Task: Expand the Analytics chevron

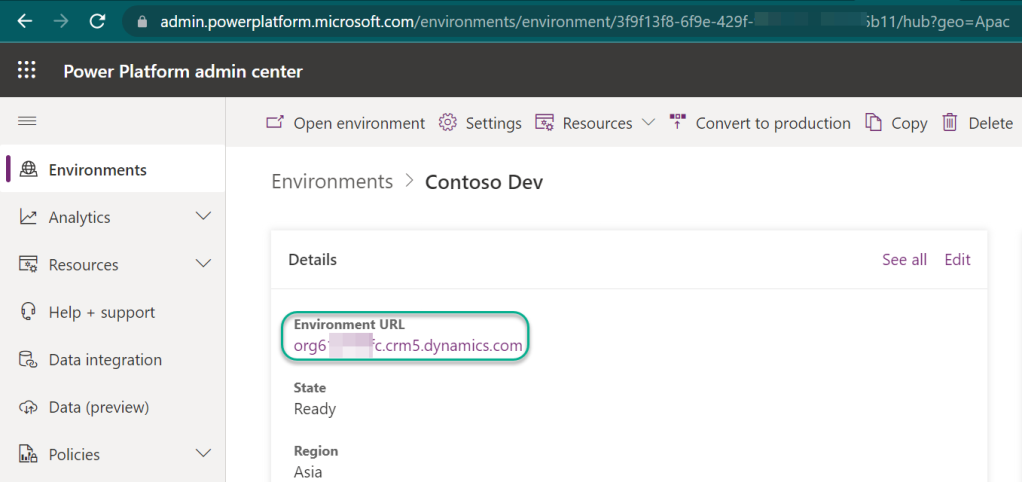Action: (x=203, y=216)
